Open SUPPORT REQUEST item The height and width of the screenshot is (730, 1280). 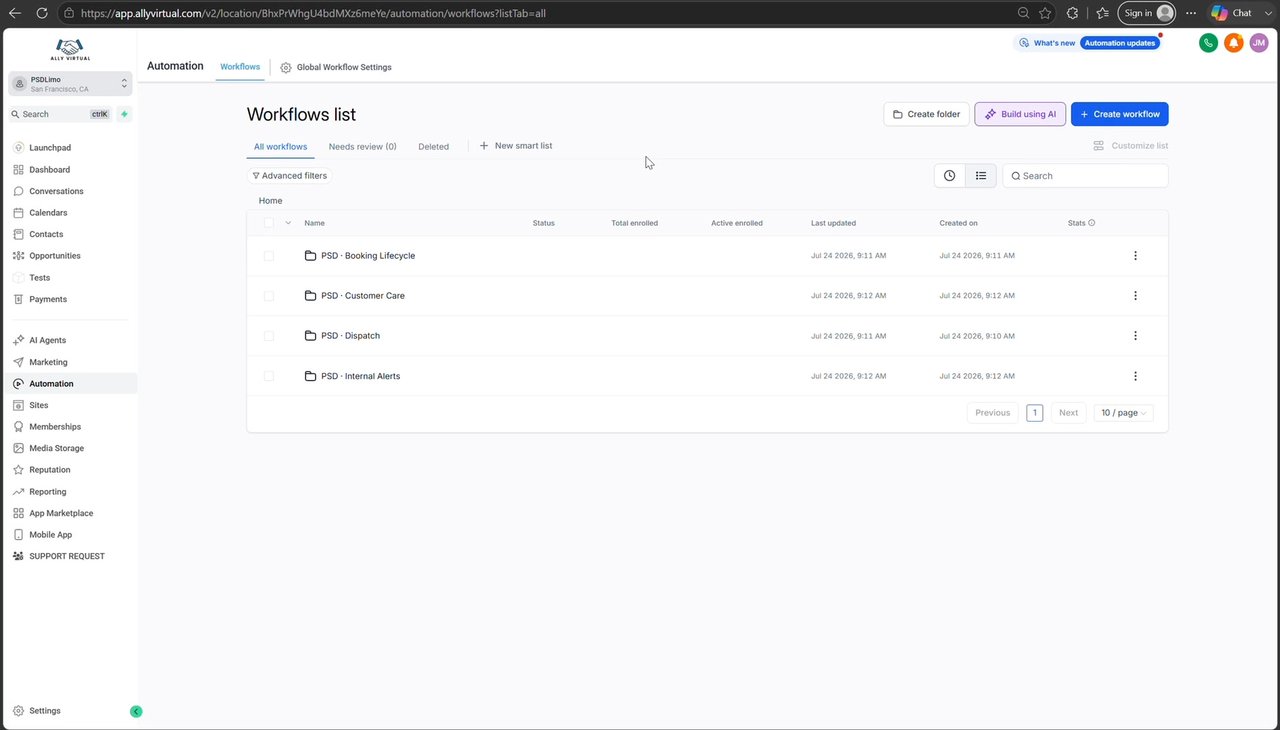(x=67, y=556)
